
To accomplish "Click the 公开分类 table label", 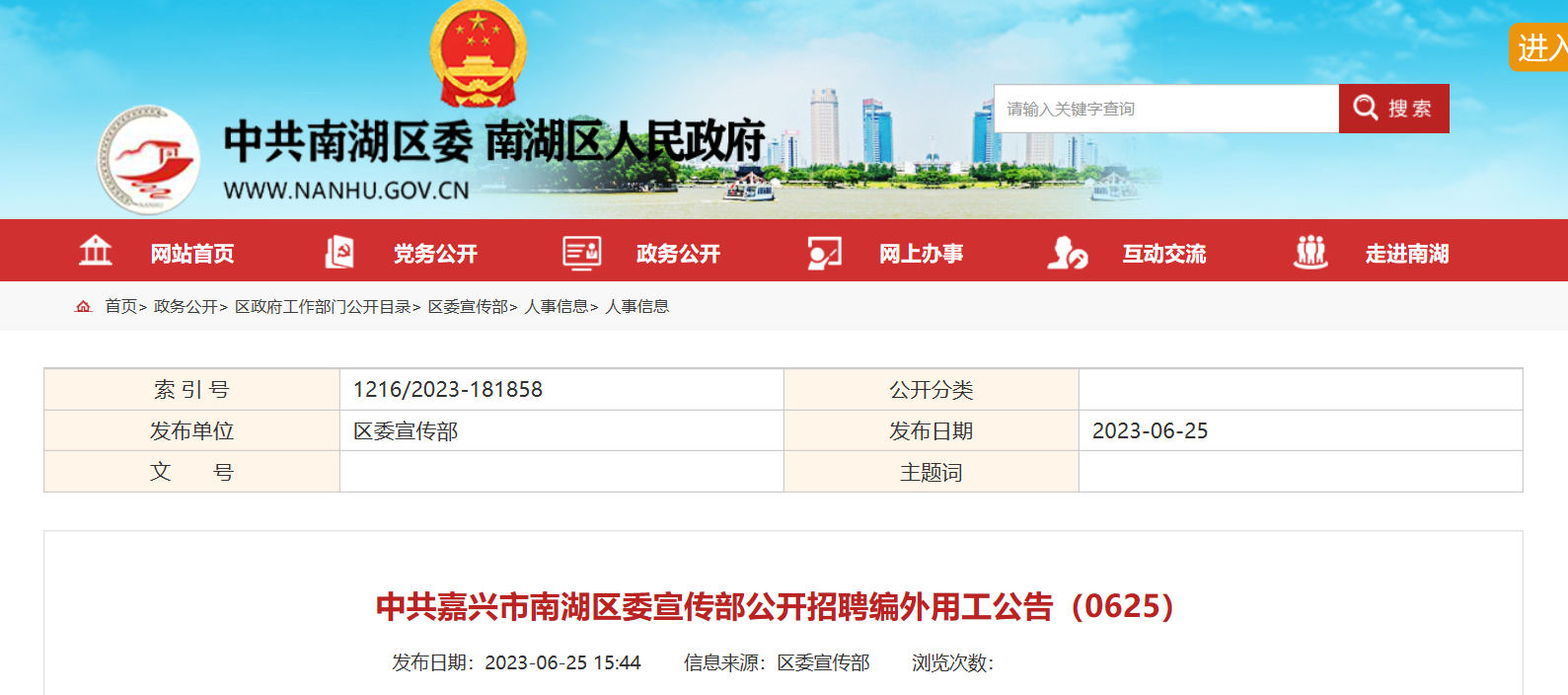I will pos(931,390).
